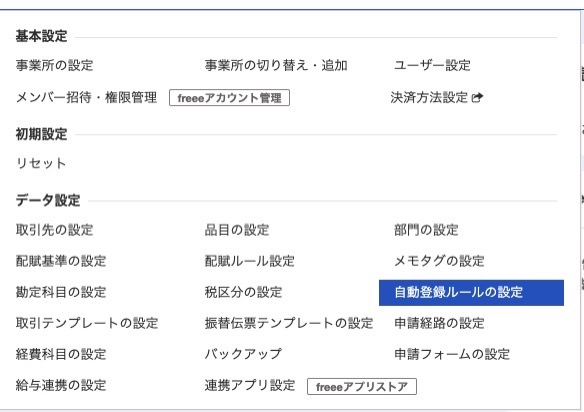Open 部門の設定
Screen dimensions: 584x412
click(426, 230)
